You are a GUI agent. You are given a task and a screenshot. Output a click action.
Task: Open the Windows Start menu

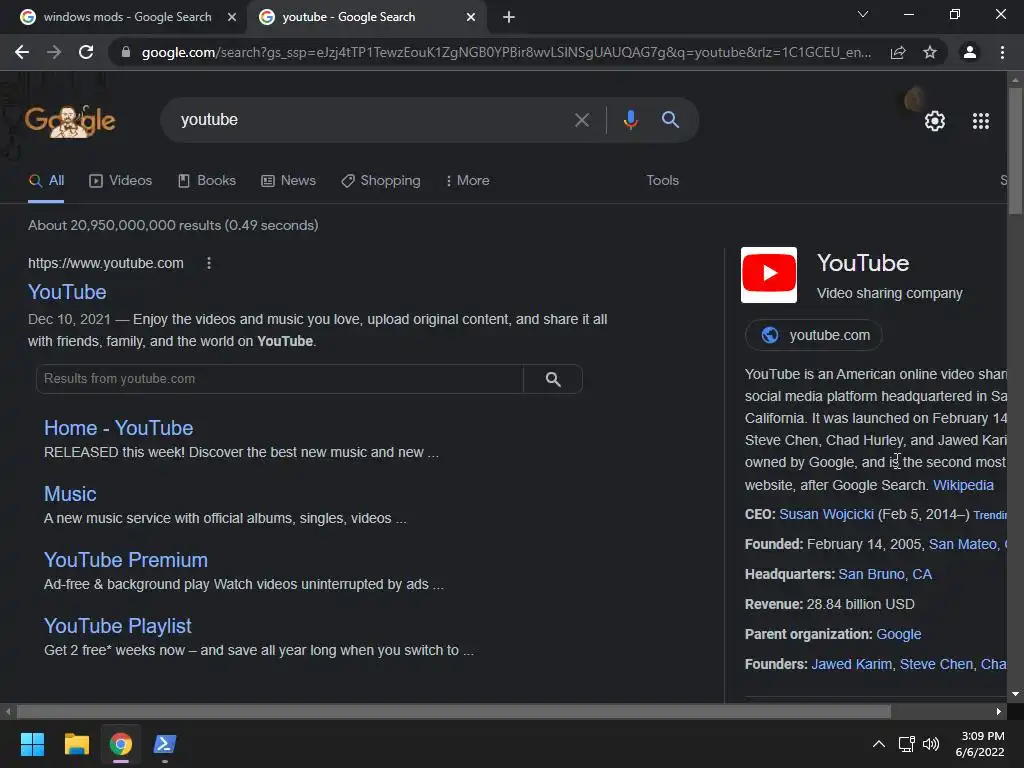[32, 744]
